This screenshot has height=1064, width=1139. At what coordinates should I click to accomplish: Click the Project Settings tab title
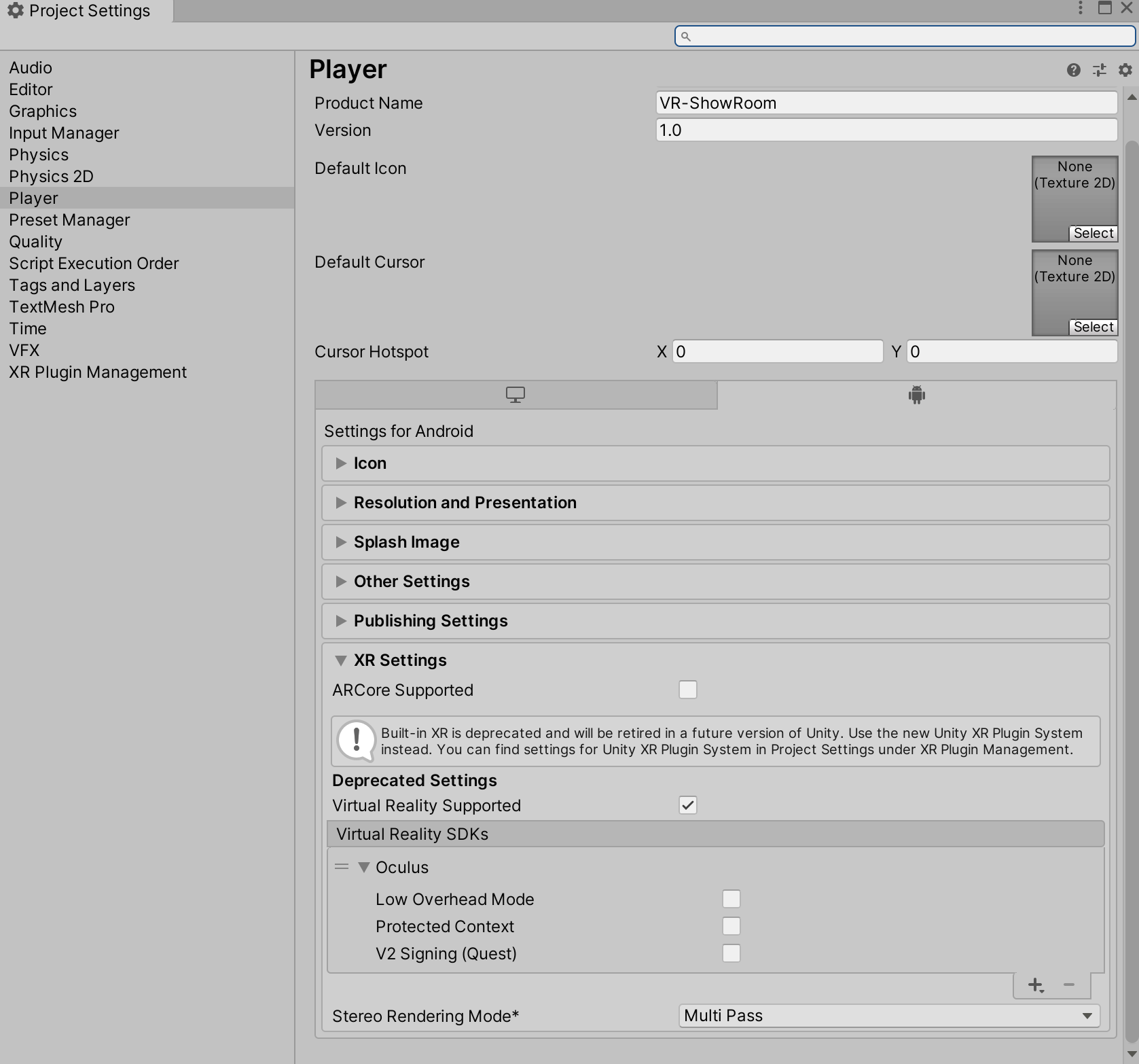pos(90,11)
